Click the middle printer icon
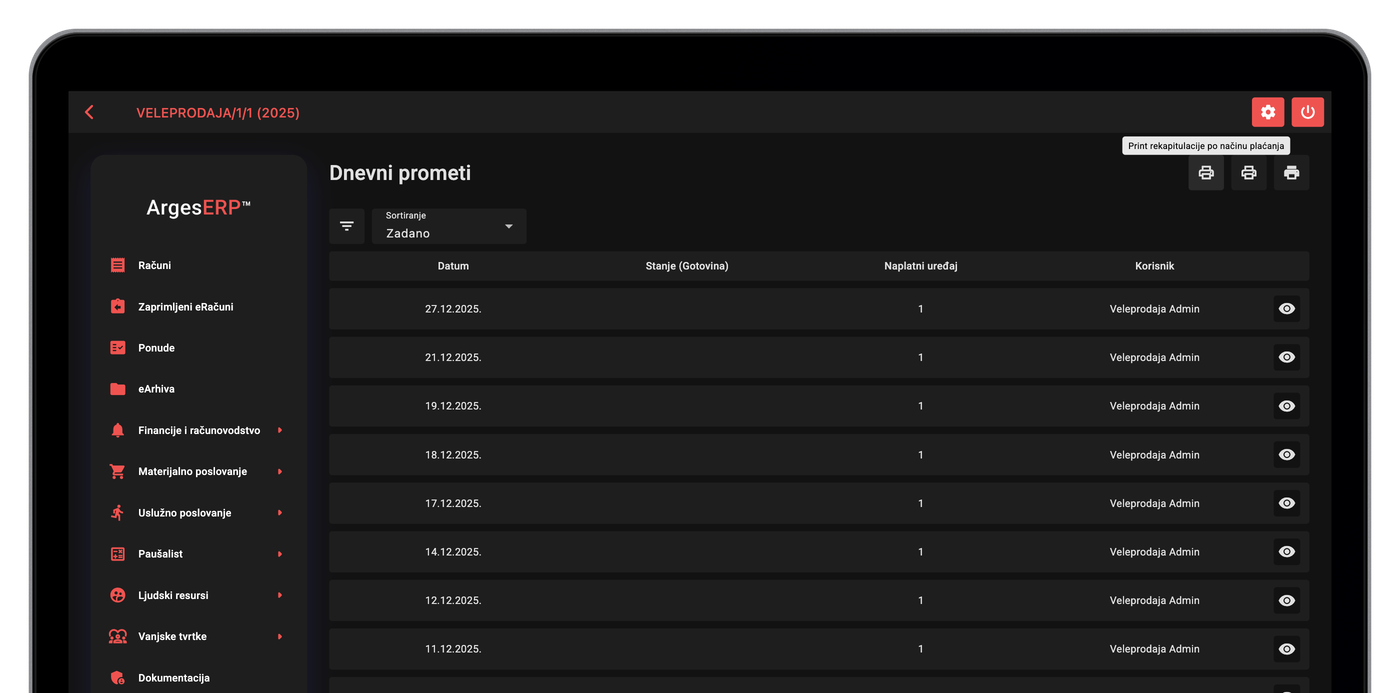This screenshot has width=1400, height=693. (1249, 173)
